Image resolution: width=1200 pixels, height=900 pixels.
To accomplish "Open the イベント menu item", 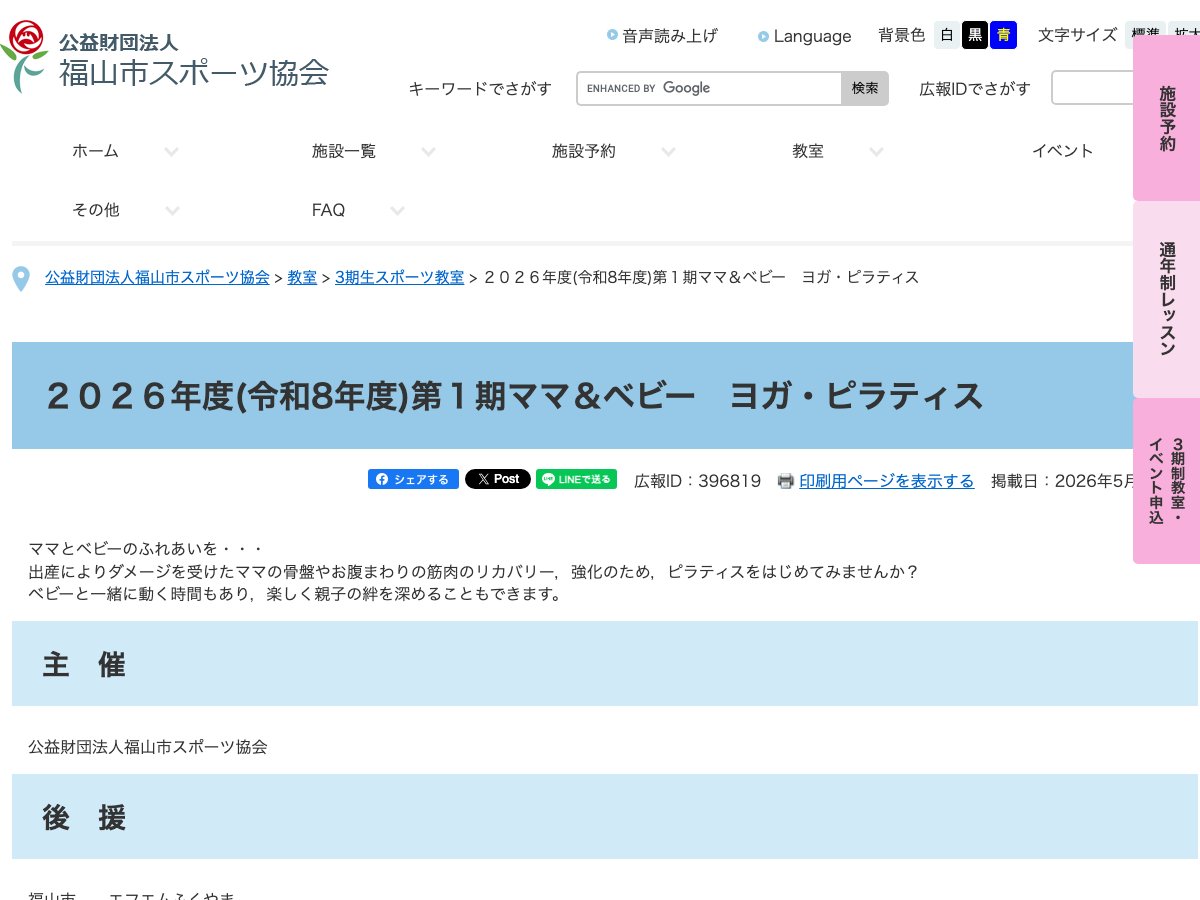I will [1063, 151].
